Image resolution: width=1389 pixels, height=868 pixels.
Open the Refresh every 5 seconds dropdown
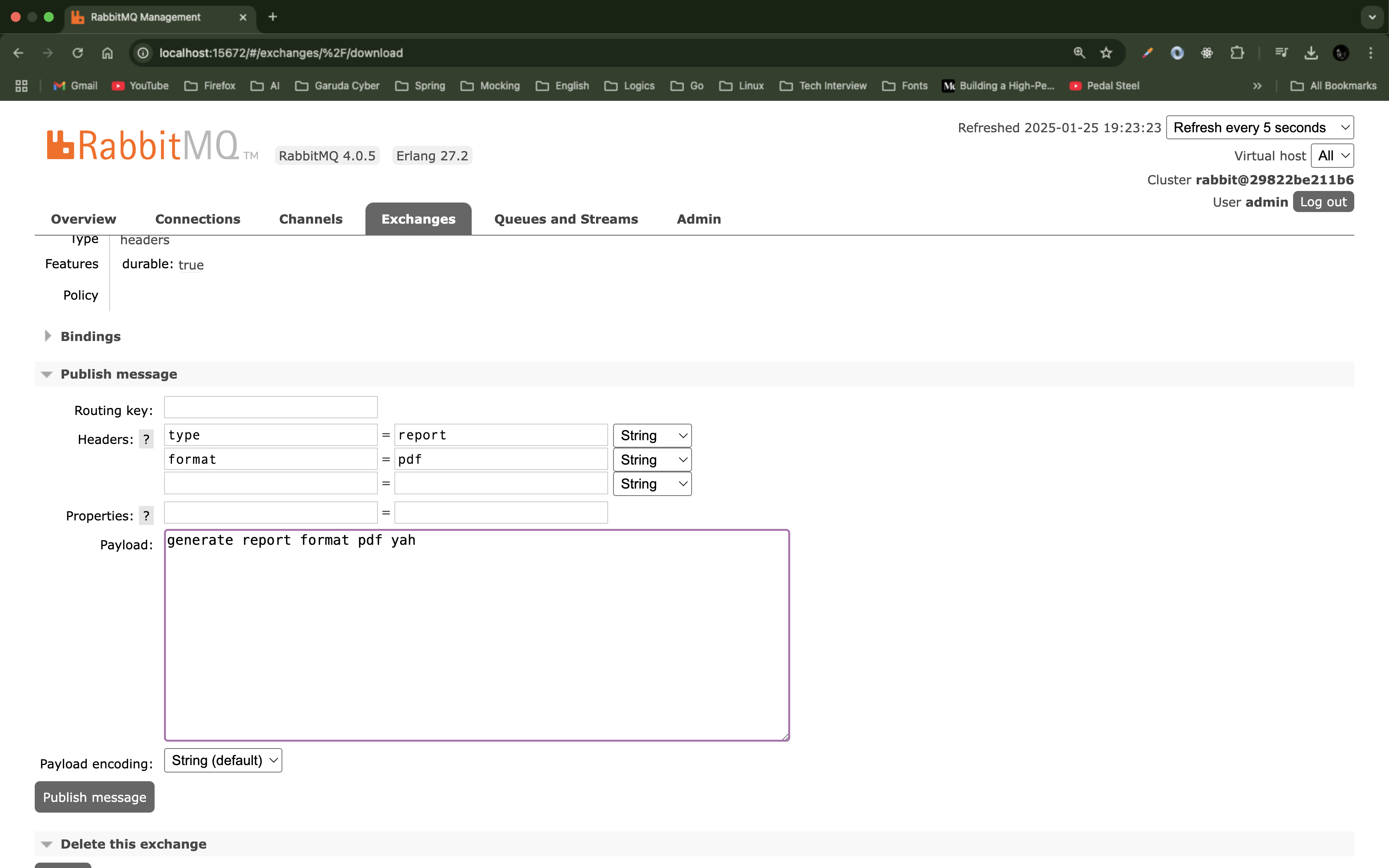pos(1260,127)
